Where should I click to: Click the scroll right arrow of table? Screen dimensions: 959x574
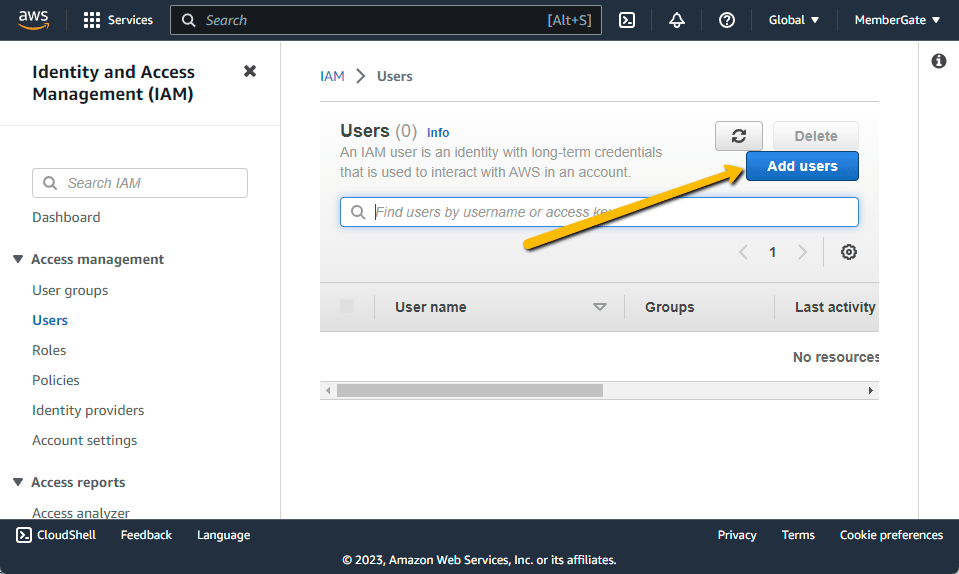[x=870, y=391]
